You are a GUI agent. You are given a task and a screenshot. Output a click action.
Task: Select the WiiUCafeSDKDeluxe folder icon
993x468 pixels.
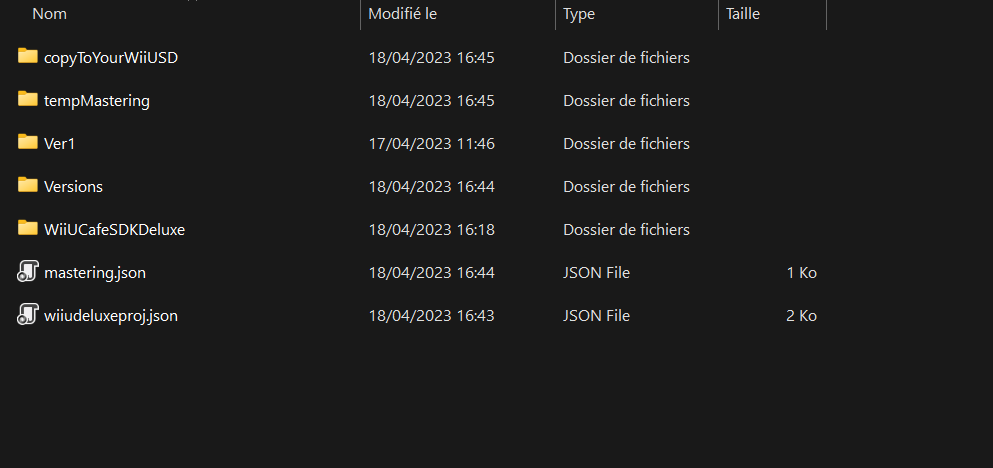(x=27, y=229)
